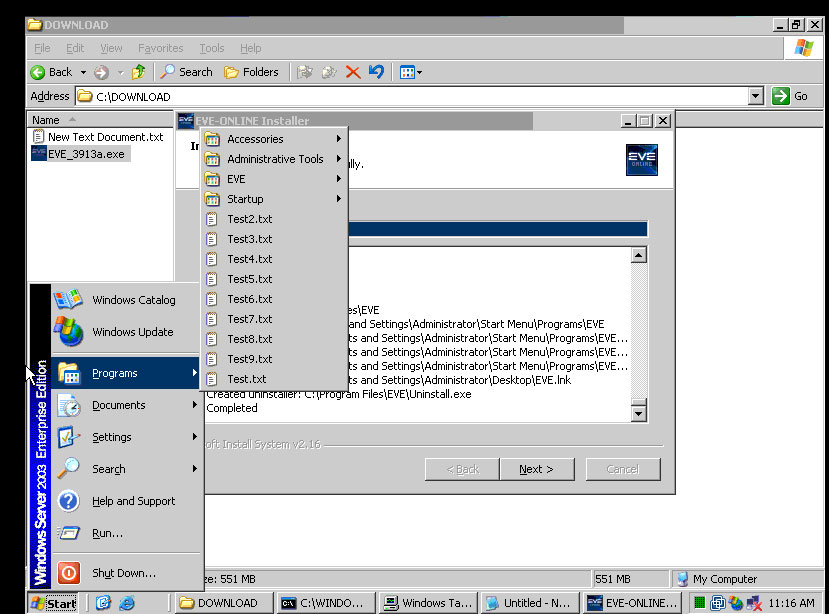Expand Documents in Start menu

coord(126,405)
